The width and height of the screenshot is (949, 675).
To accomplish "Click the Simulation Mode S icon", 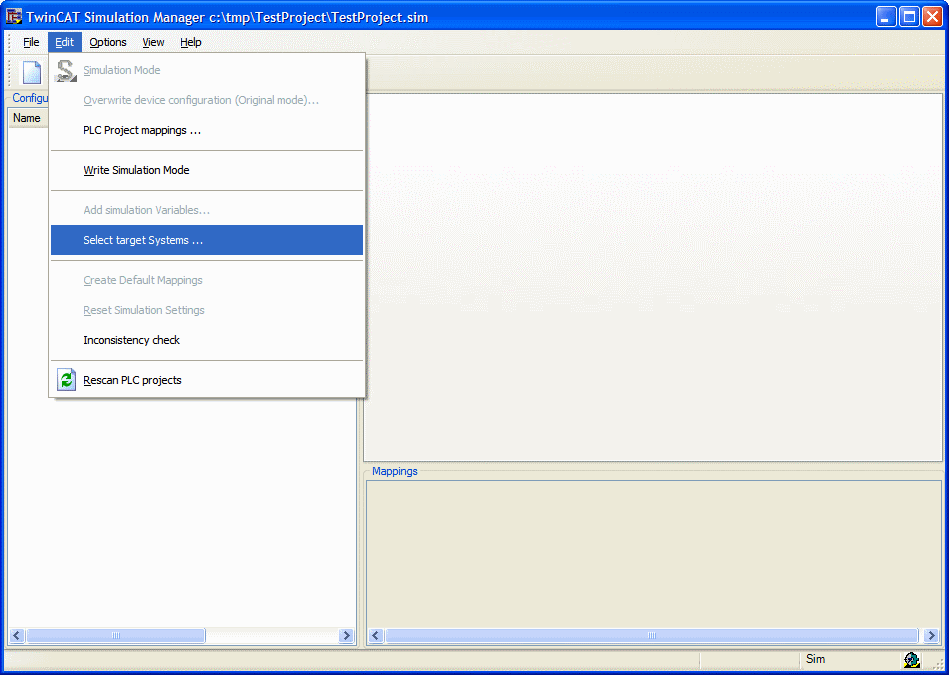I will tap(65, 70).
